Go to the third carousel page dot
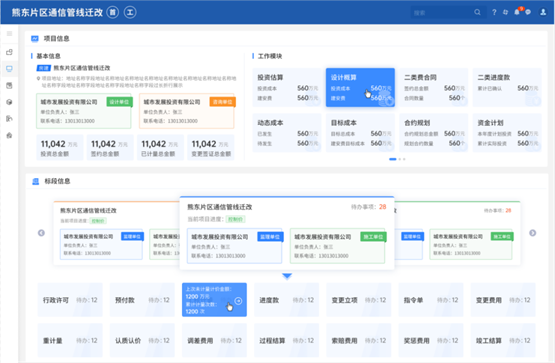This screenshot has width=555, height=363. [404, 159]
